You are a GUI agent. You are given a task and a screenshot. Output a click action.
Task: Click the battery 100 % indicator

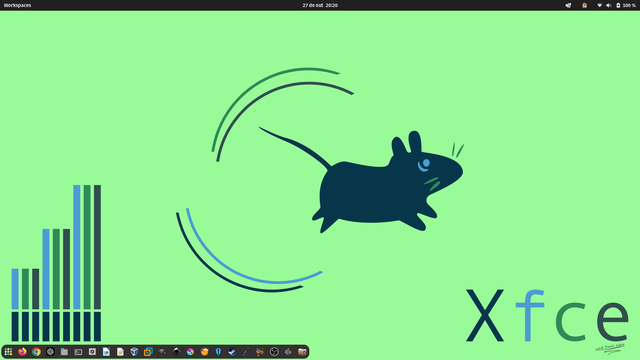tap(626, 5)
